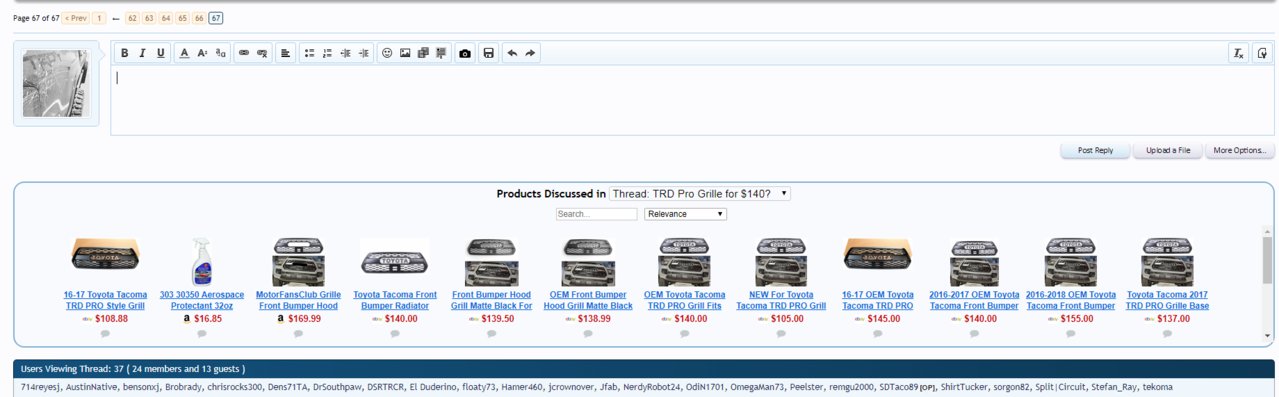Go to page 63
The image size is (1279, 397).
point(149,18)
